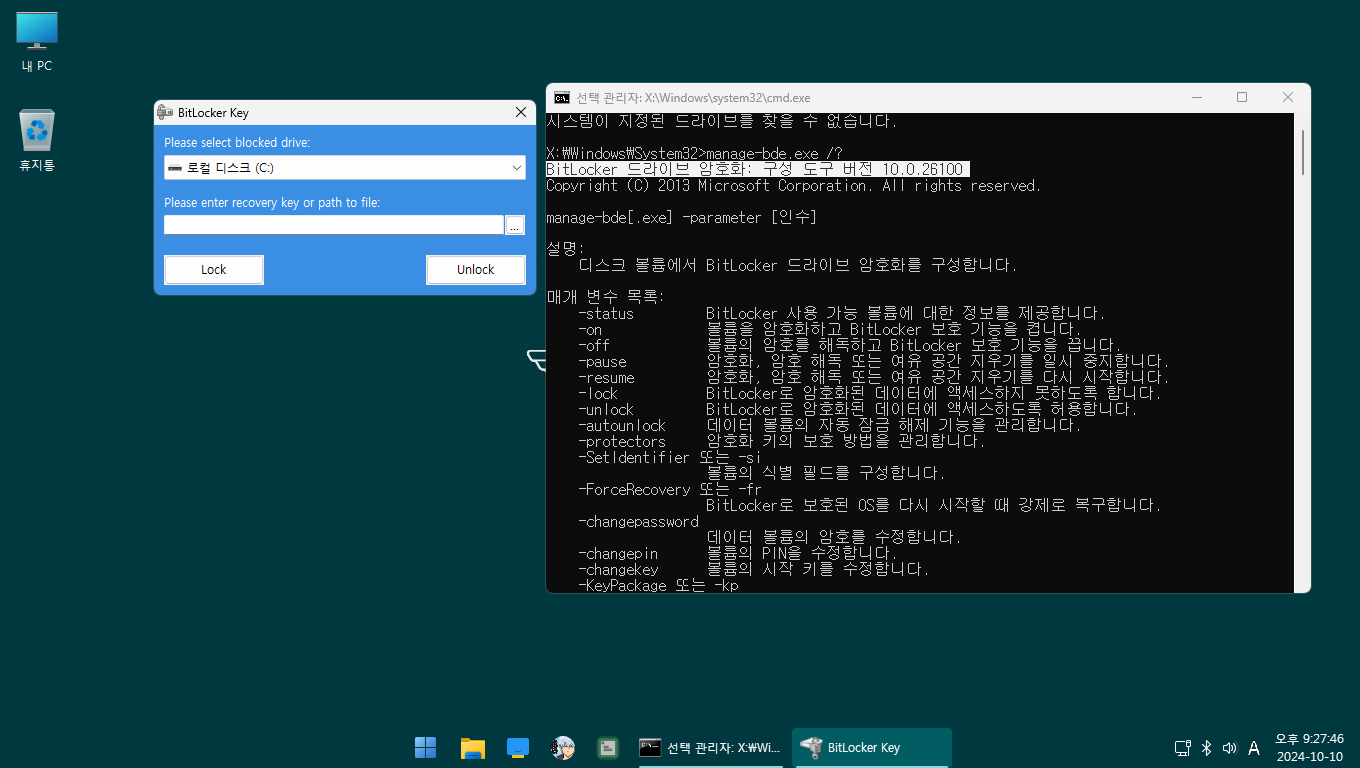Viewport: 1360px width, 768px height.
Task: Open the anime character avatar taskbar icon
Action: (x=563, y=747)
